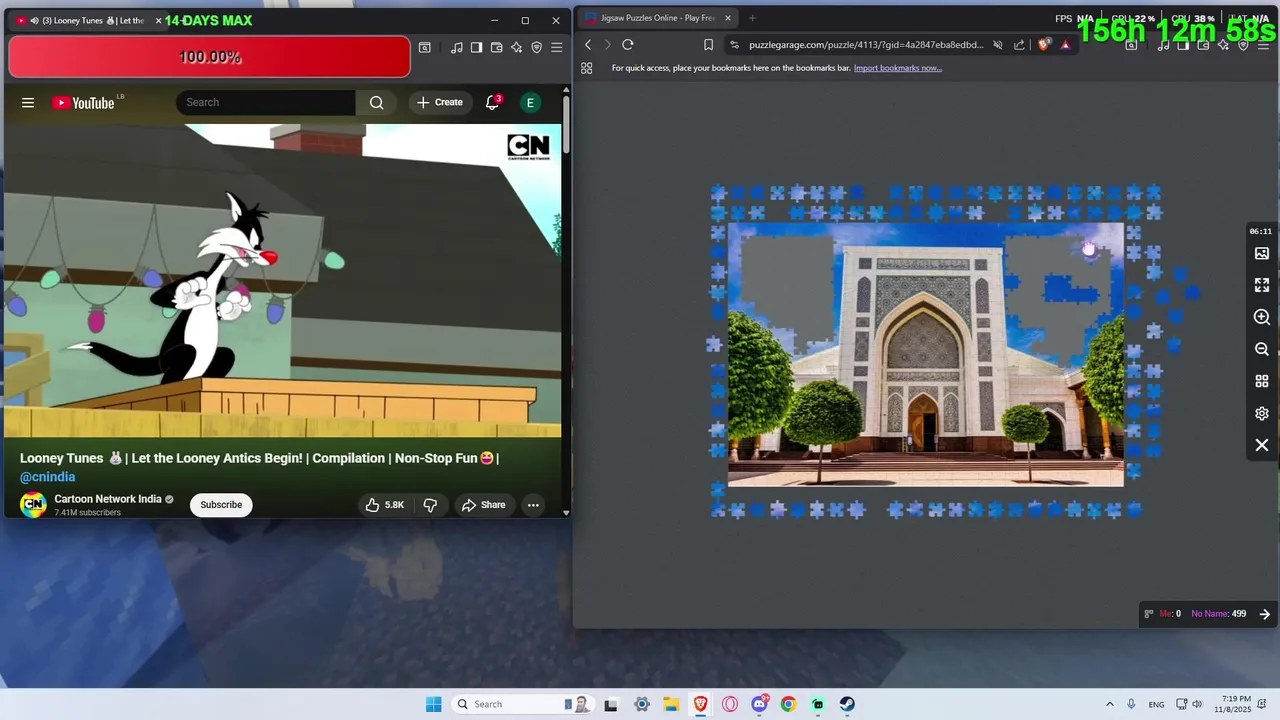Image resolution: width=1280 pixels, height=720 pixels.
Task: Open more actions for the video
Action: [x=533, y=505]
